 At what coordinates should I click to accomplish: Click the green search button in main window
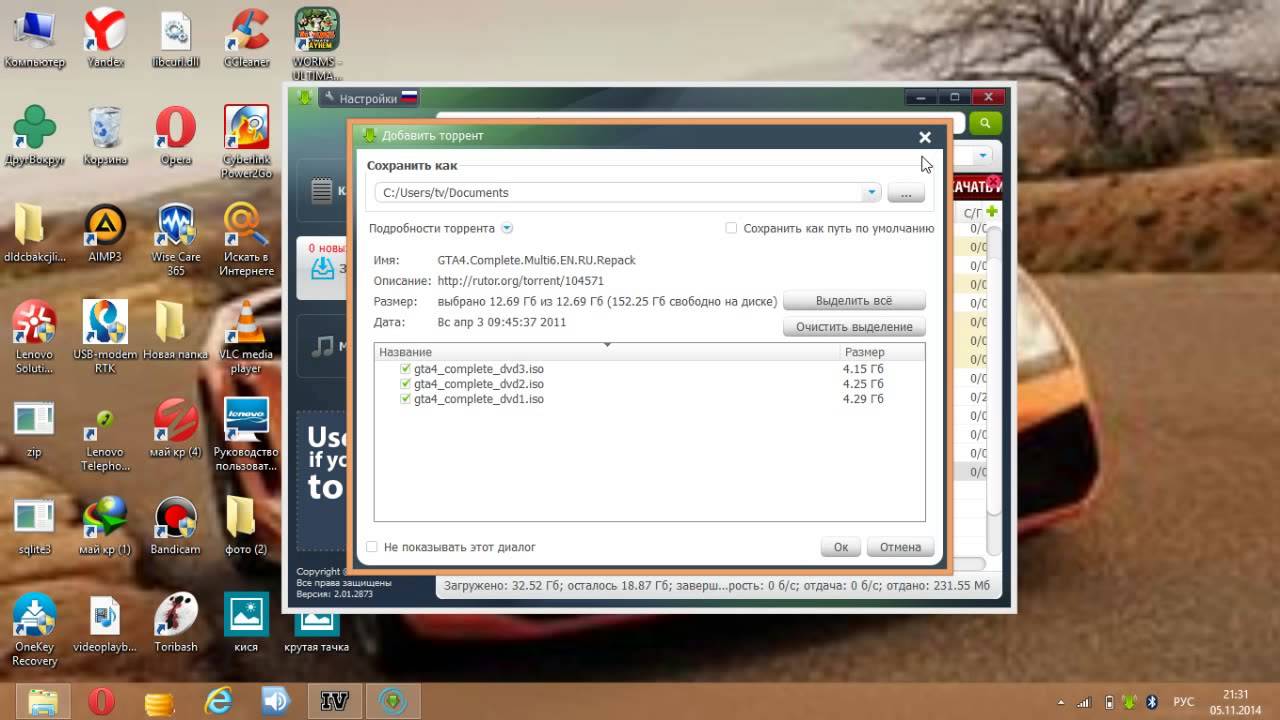tap(985, 122)
